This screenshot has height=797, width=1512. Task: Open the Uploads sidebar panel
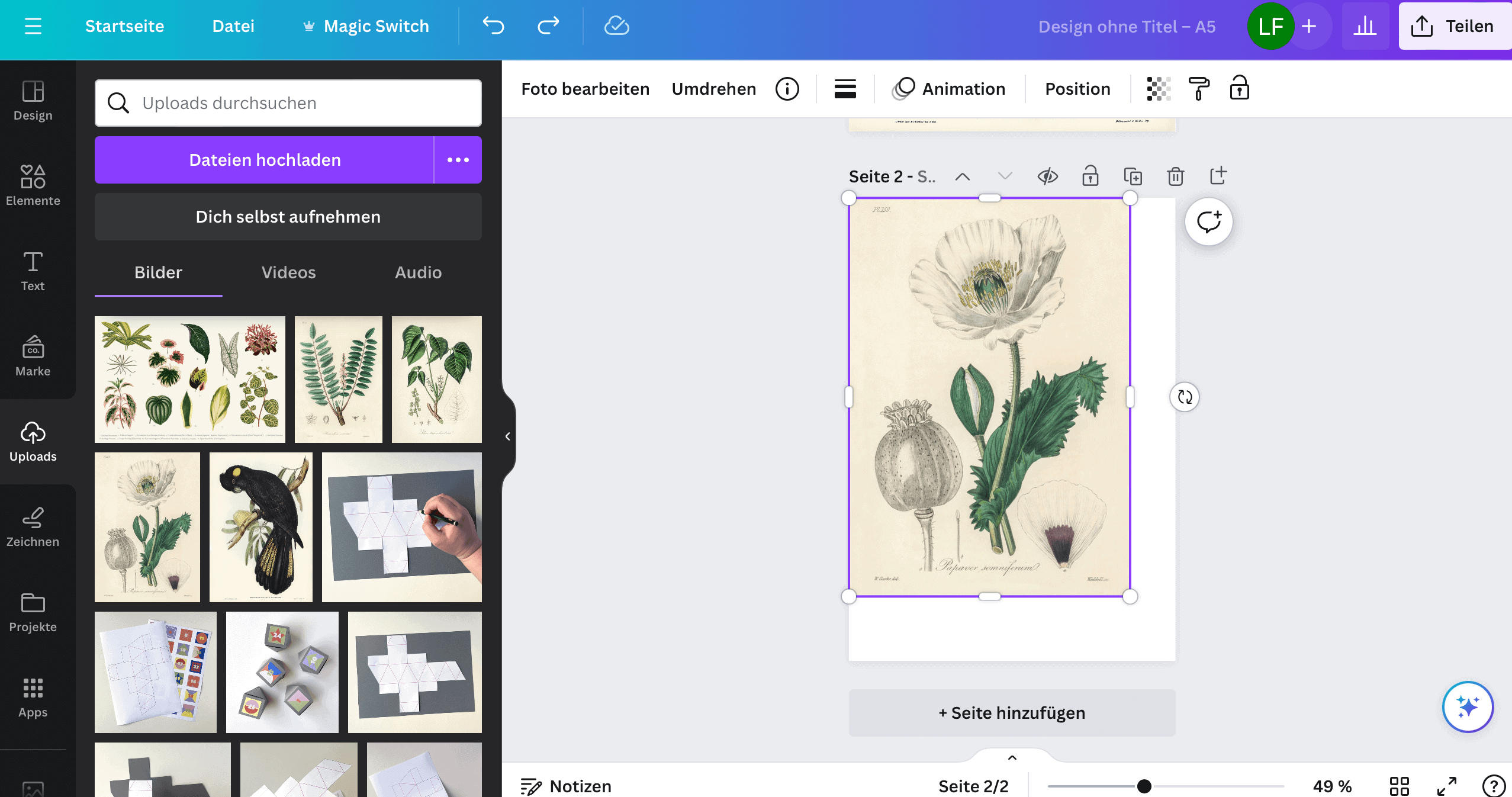(33, 442)
